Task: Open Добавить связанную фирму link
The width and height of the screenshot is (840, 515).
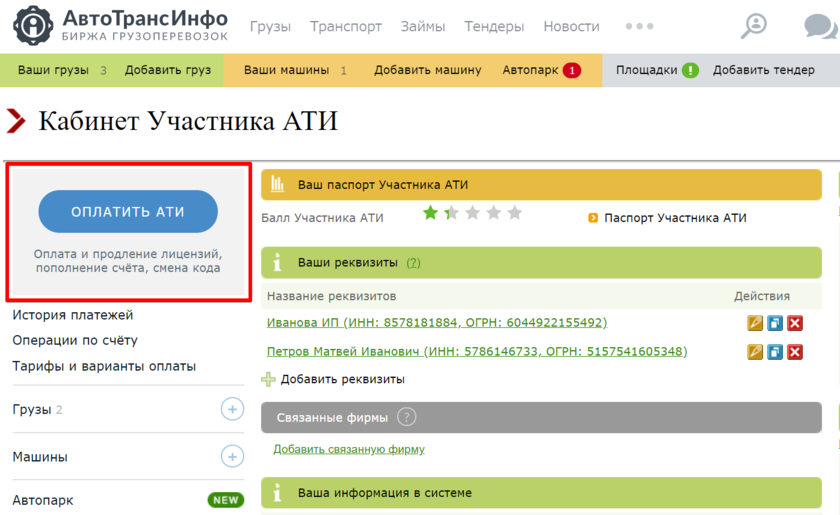Action: (349, 450)
